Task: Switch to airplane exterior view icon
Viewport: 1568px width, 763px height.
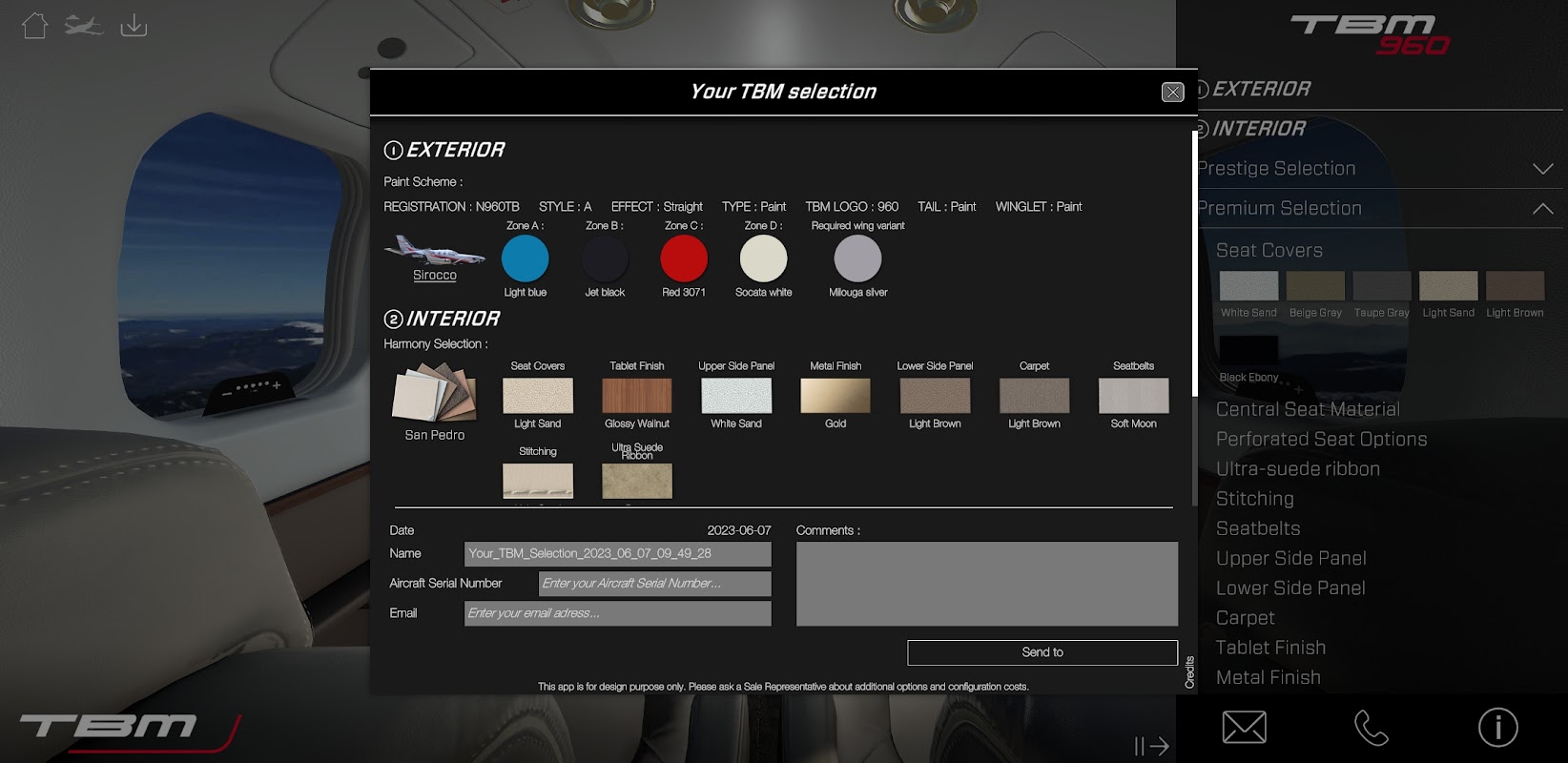Action: [x=84, y=25]
